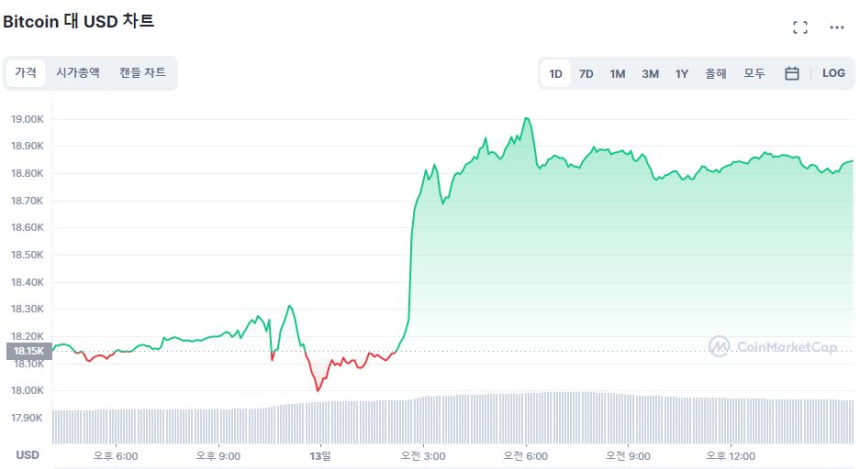Choose the 1Y time range
This screenshot has width=860, height=469.
pyautogui.click(x=682, y=73)
